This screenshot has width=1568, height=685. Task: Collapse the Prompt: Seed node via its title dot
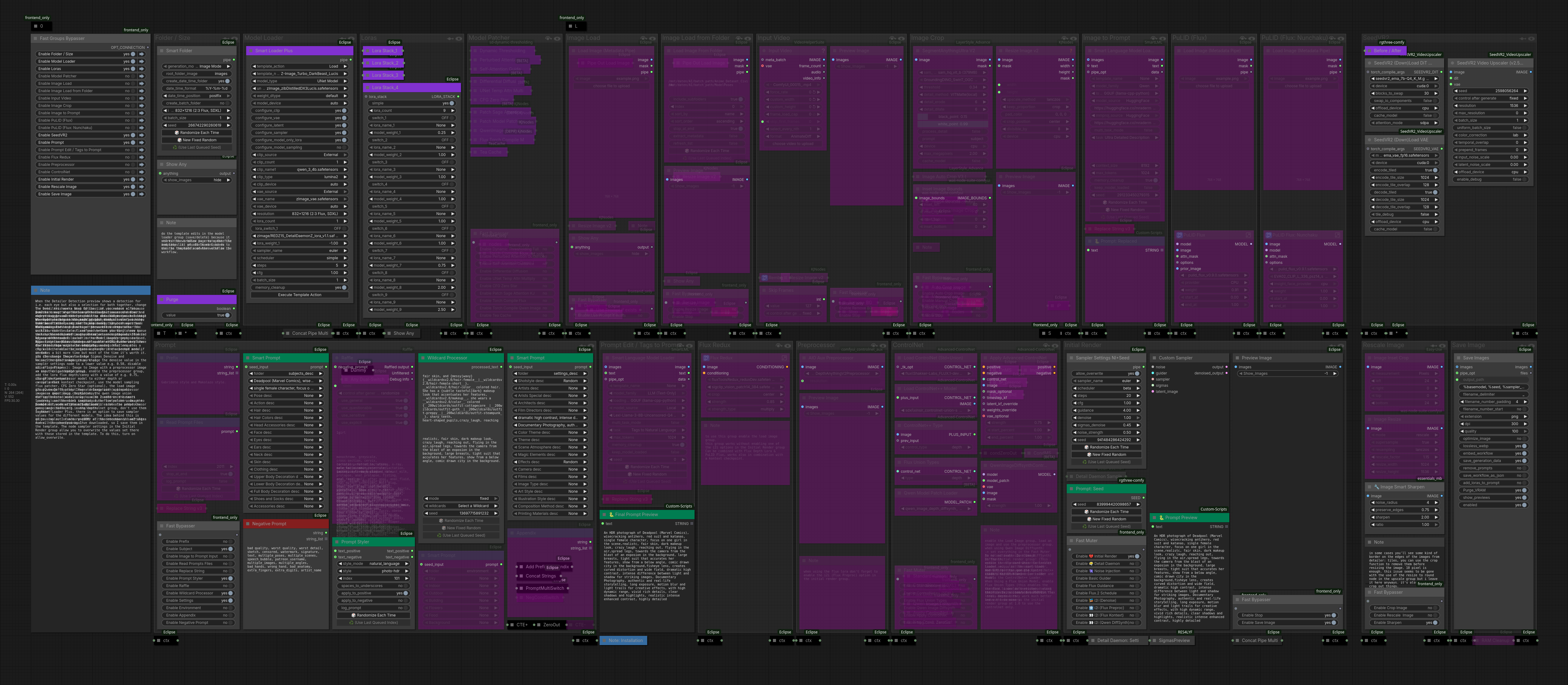coord(1071,489)
